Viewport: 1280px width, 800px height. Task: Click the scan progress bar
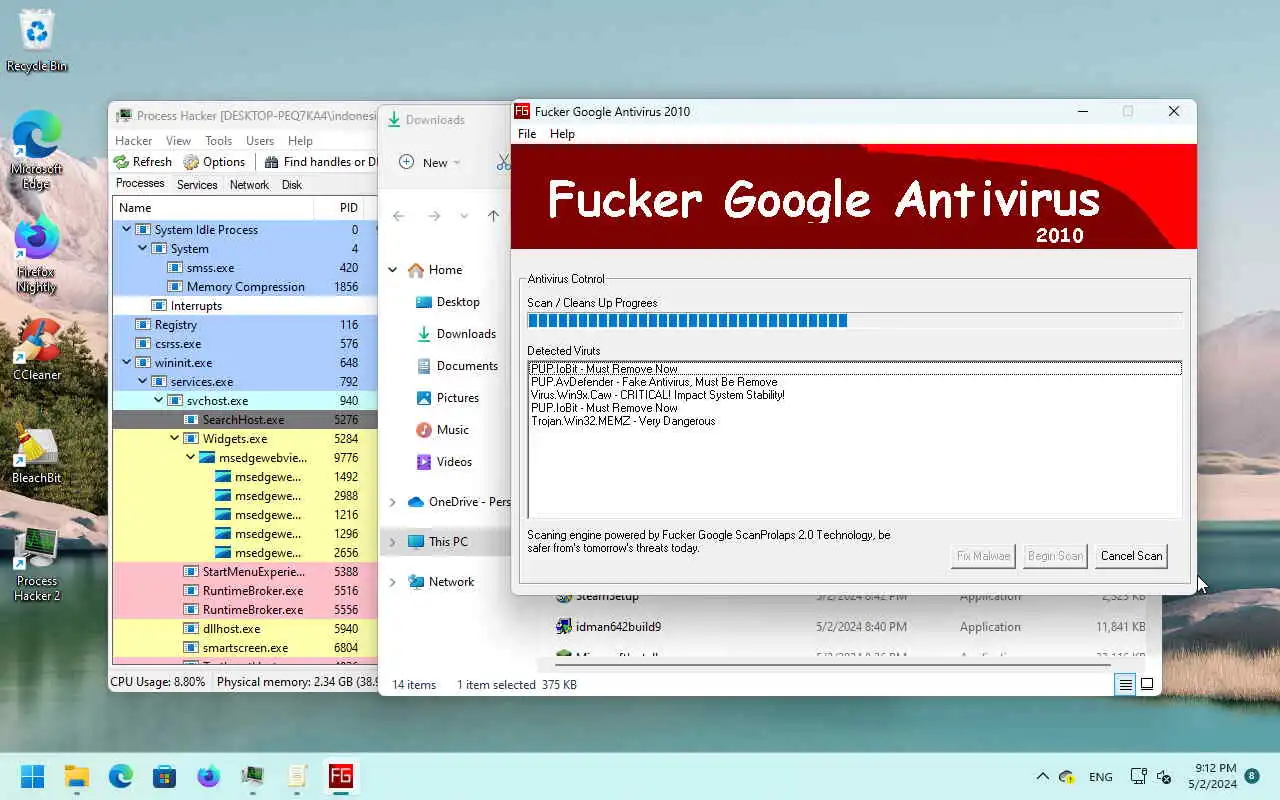pos(854,320)
